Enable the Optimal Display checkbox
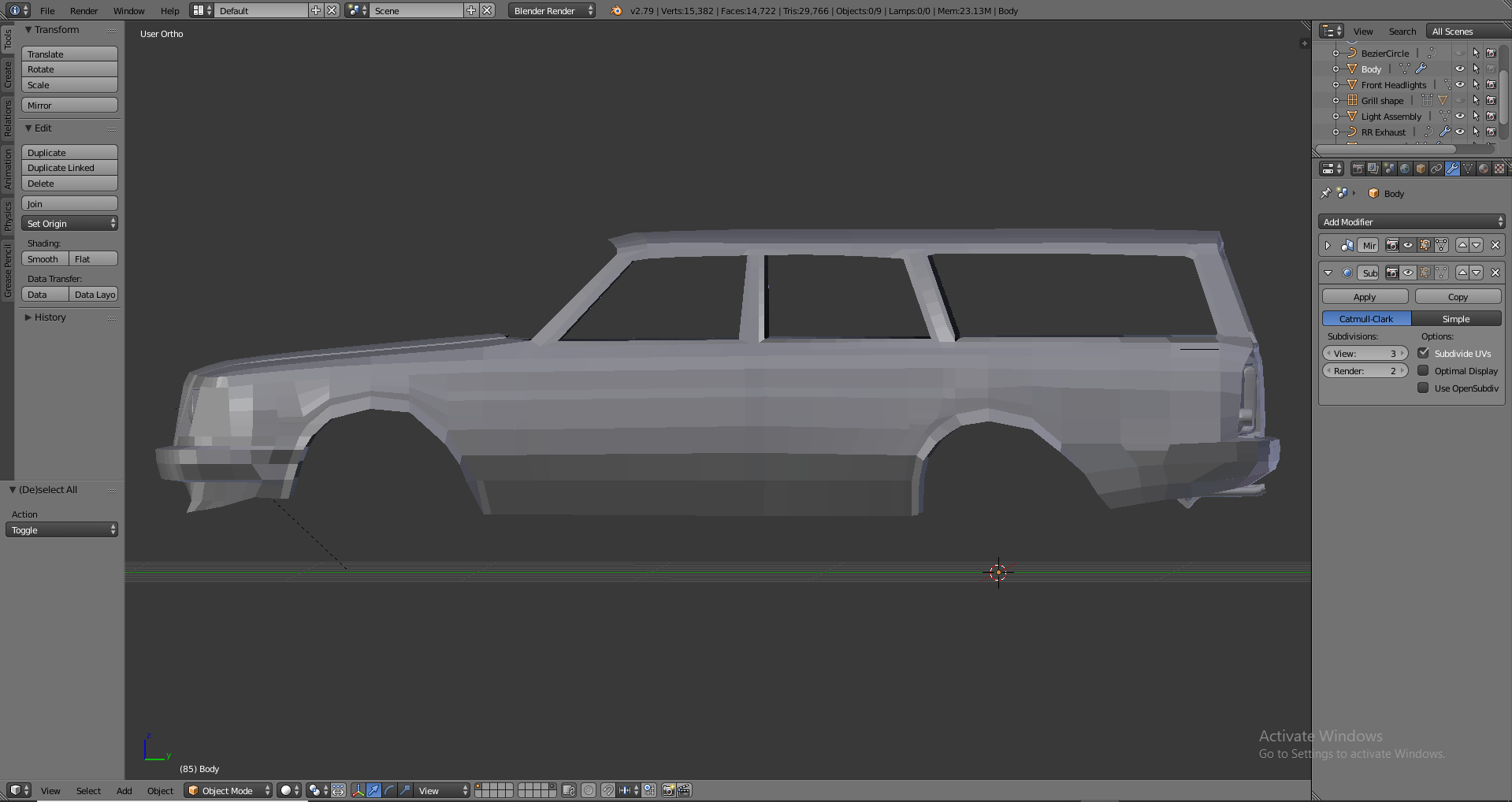 pos(1424,371)
